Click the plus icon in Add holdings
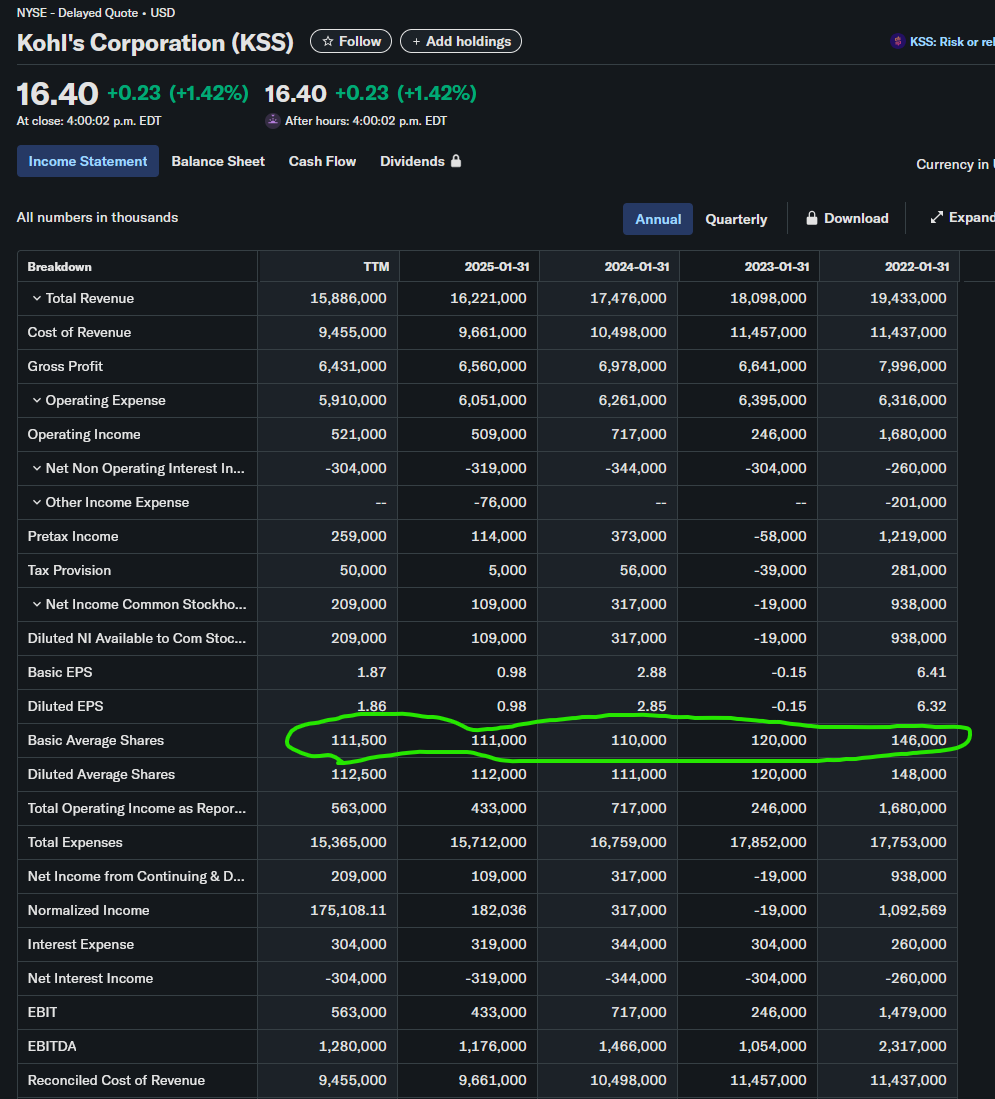Screen dimensions: 995x1099 coord(416,42)
